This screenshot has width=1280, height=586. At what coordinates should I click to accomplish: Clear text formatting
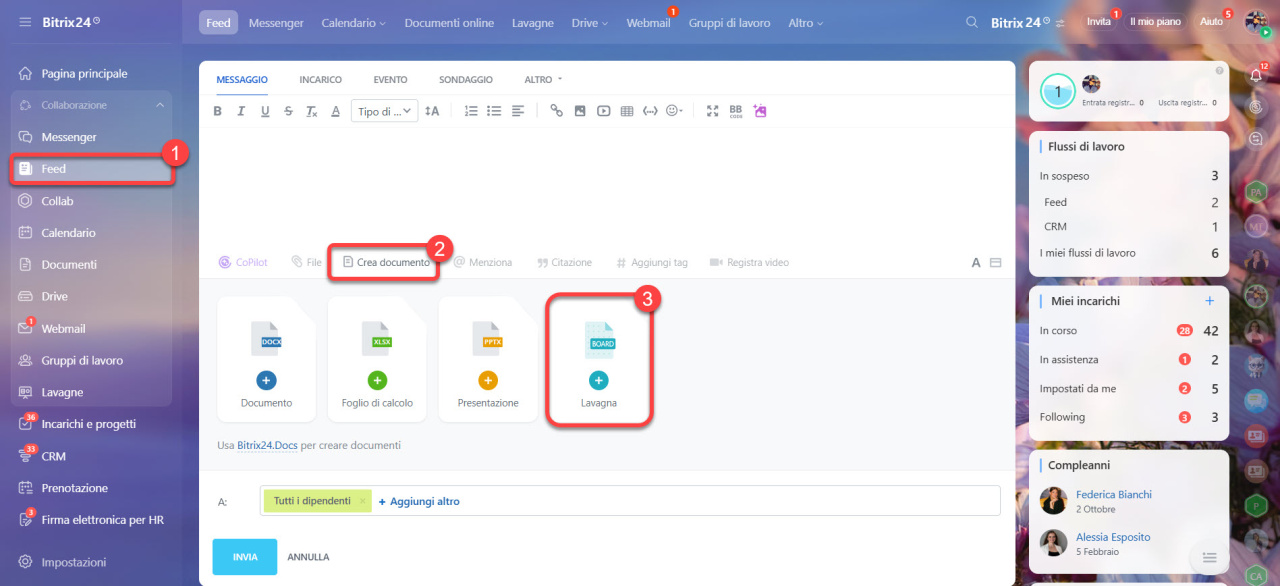point(312,111)
